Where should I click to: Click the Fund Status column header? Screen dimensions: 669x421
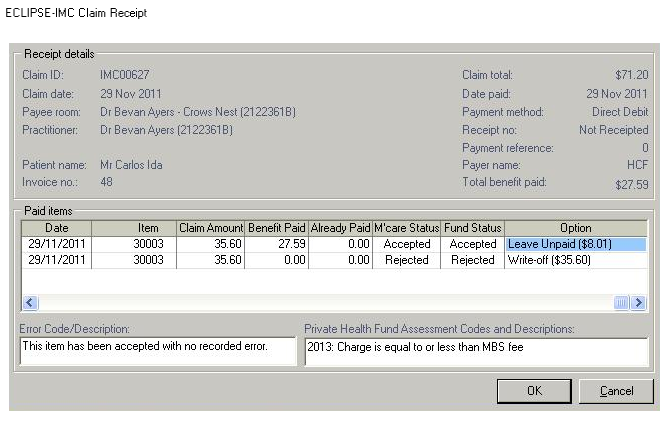click(x=473, y=228)
